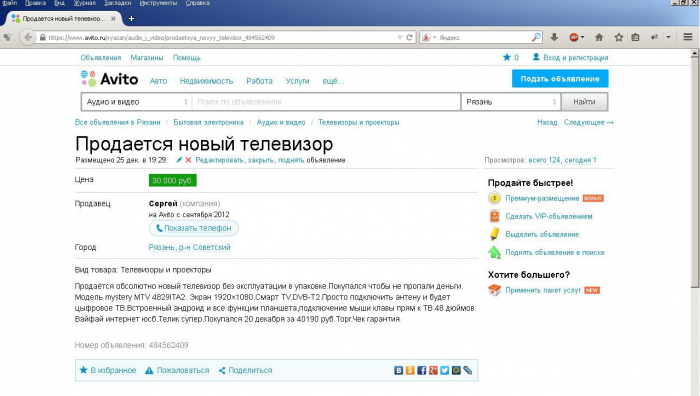Click 'Показать телефон' button
The width and height of the screenshot is (700, 396).
[194, 228]
